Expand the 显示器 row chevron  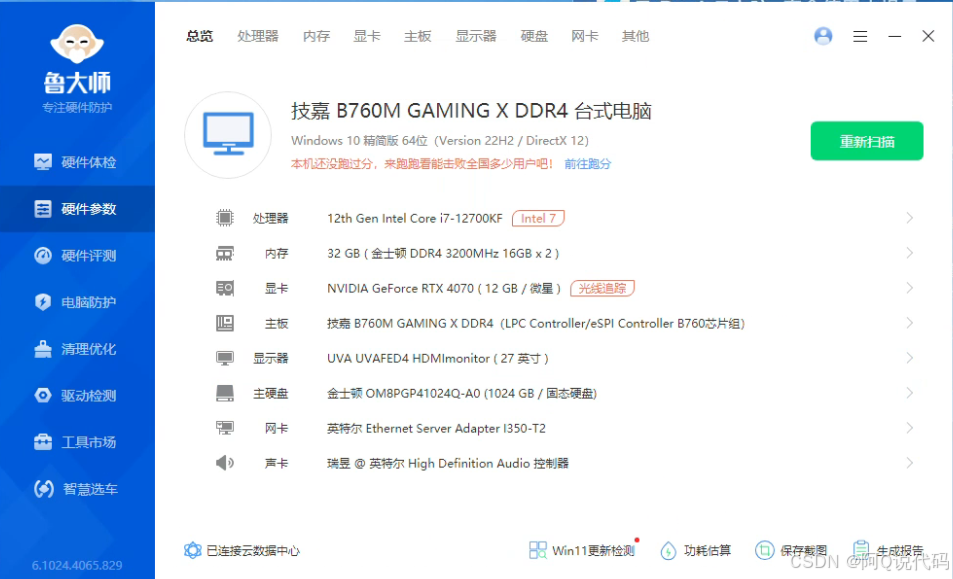pyautogui.click(x=909, y=358)
